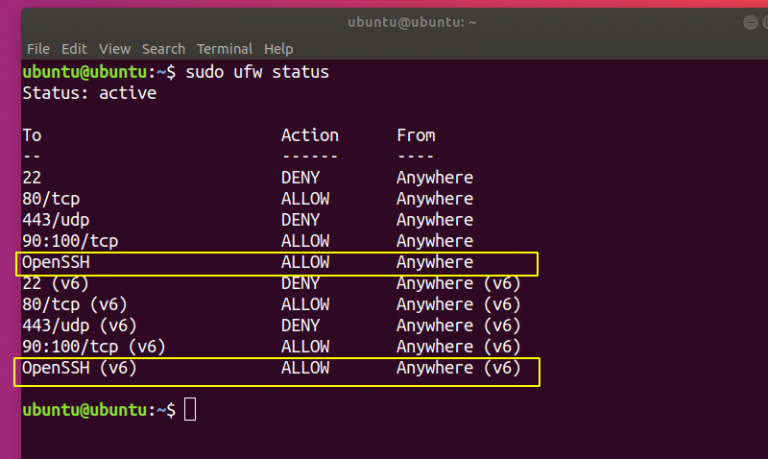Open the View menu
This screenshot has width=768, height=459.
coord(115,48)
